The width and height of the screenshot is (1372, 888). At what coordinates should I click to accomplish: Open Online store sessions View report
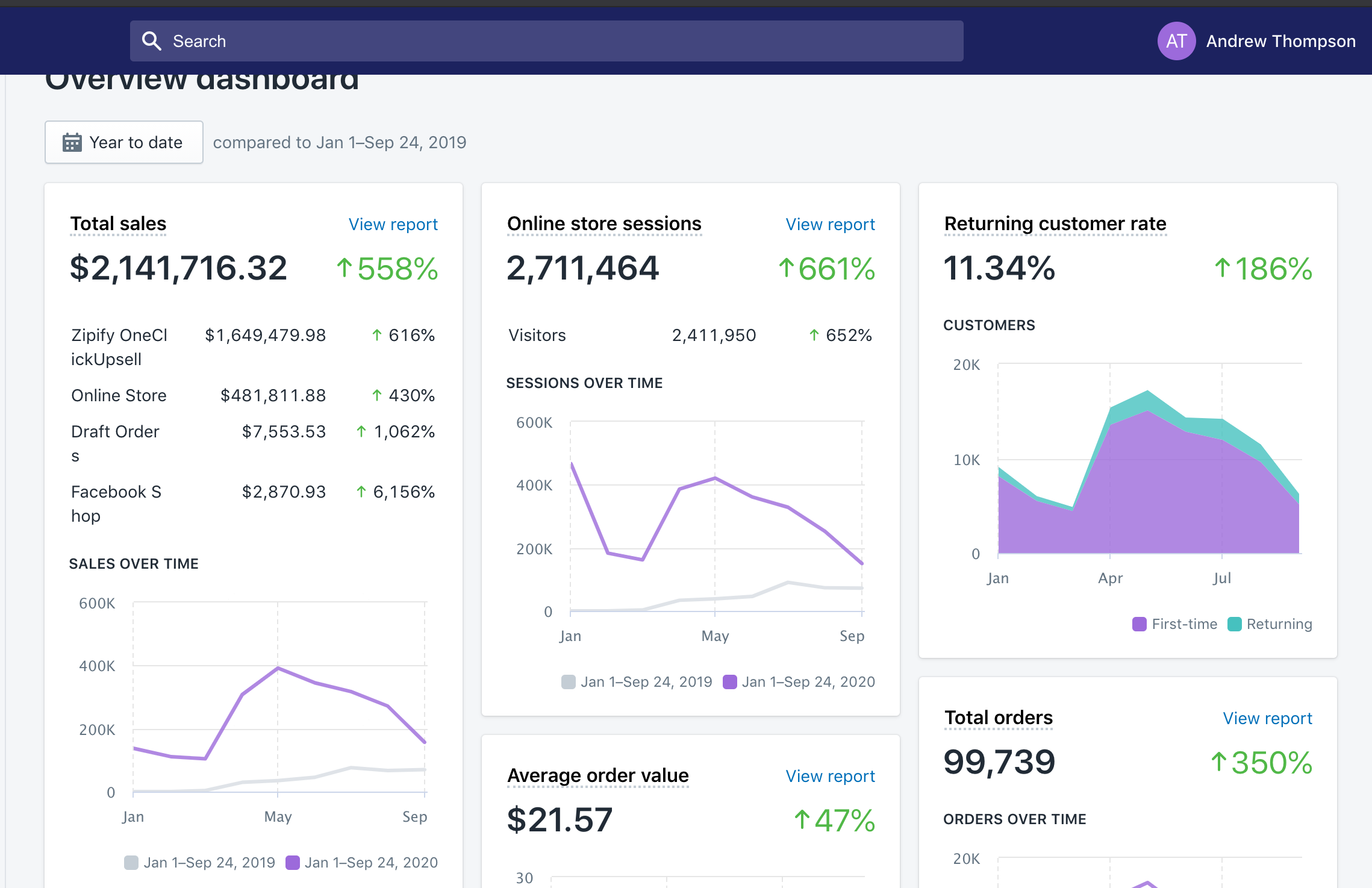[830, 225]
